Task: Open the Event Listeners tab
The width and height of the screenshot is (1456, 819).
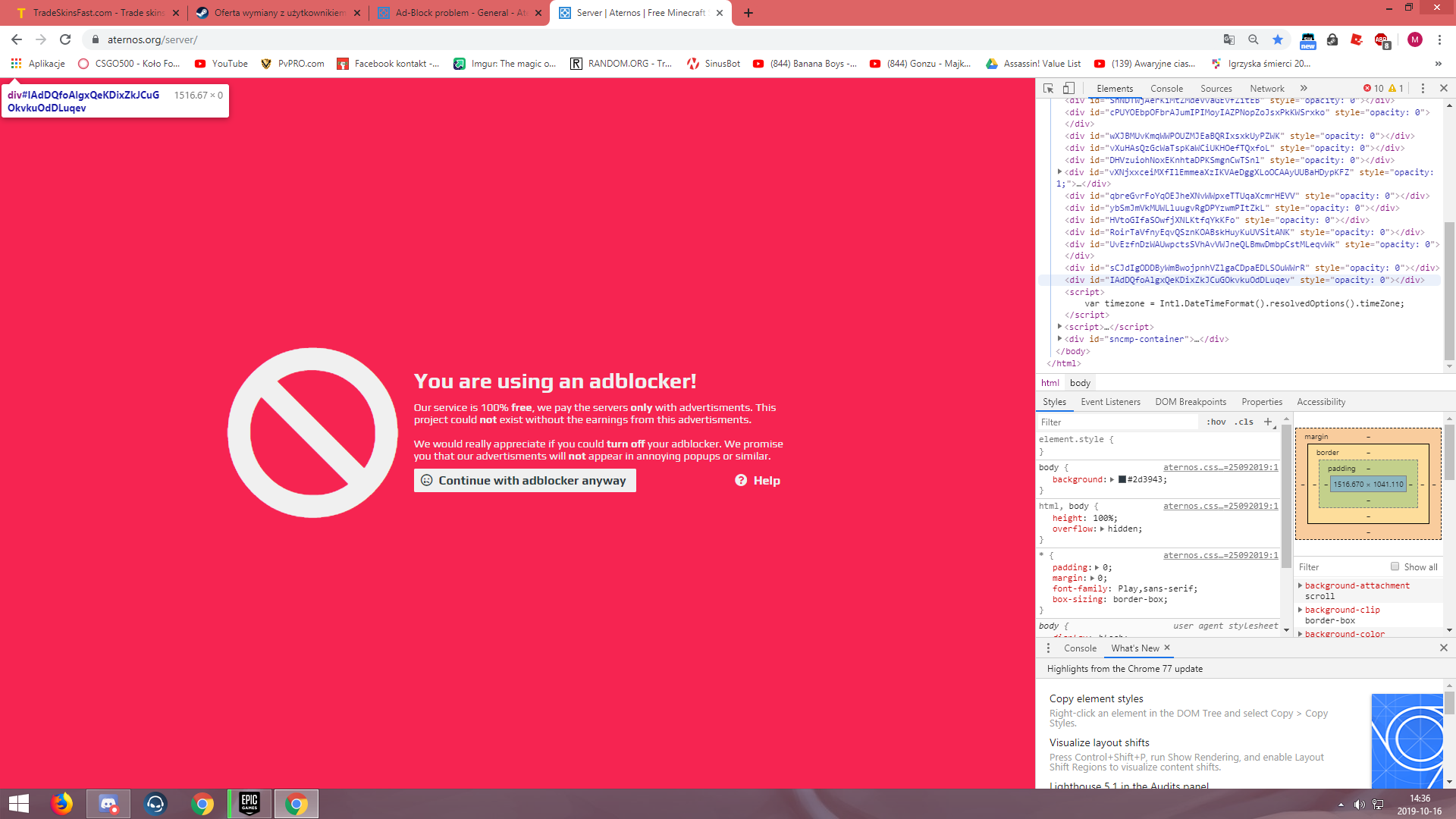Action: [x=1110, y=402]
